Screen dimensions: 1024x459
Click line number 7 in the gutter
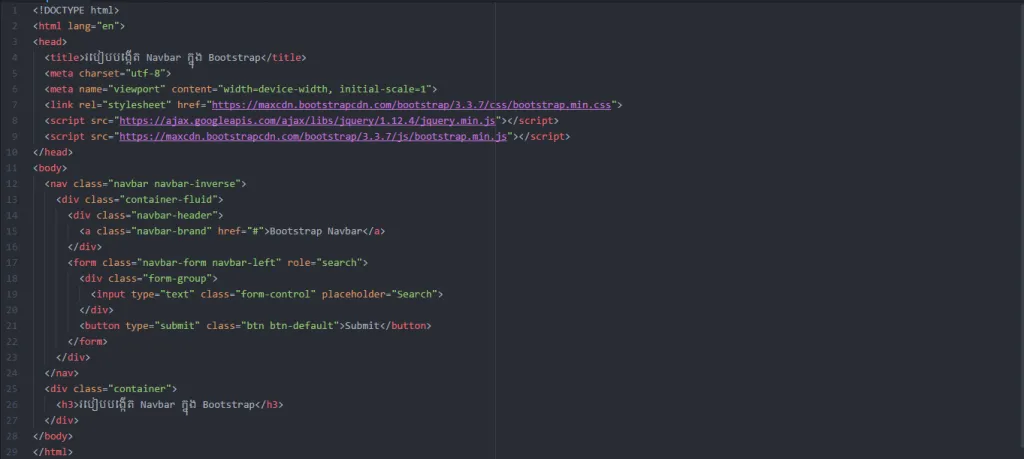pos(15,105)
